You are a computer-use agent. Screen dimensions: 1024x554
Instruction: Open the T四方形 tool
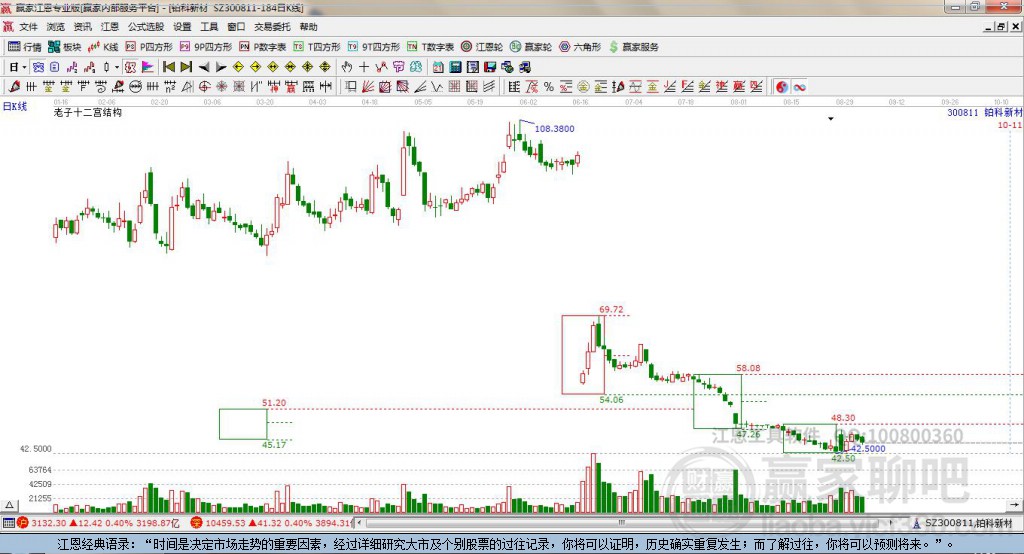(x=317, y=46)
